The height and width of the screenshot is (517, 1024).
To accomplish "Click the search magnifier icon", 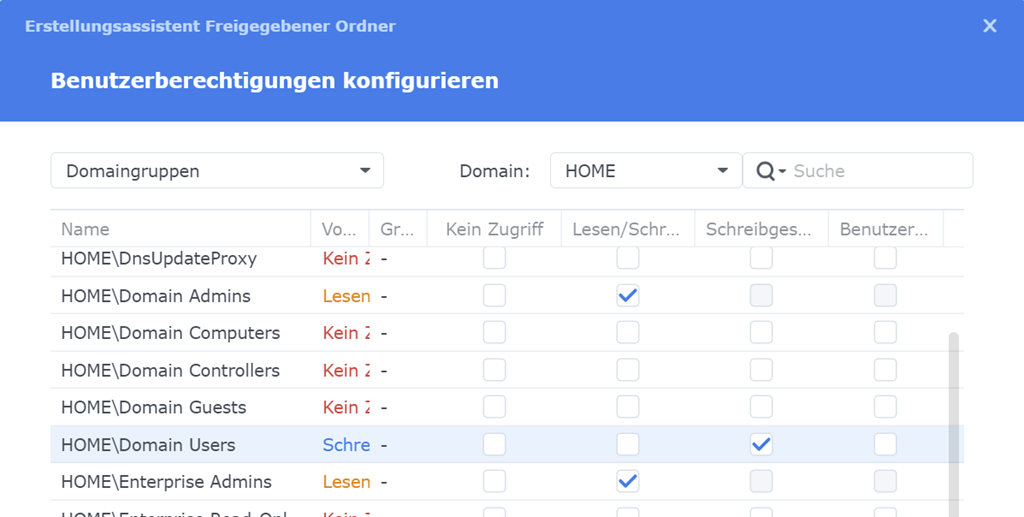I will [767, 171].
